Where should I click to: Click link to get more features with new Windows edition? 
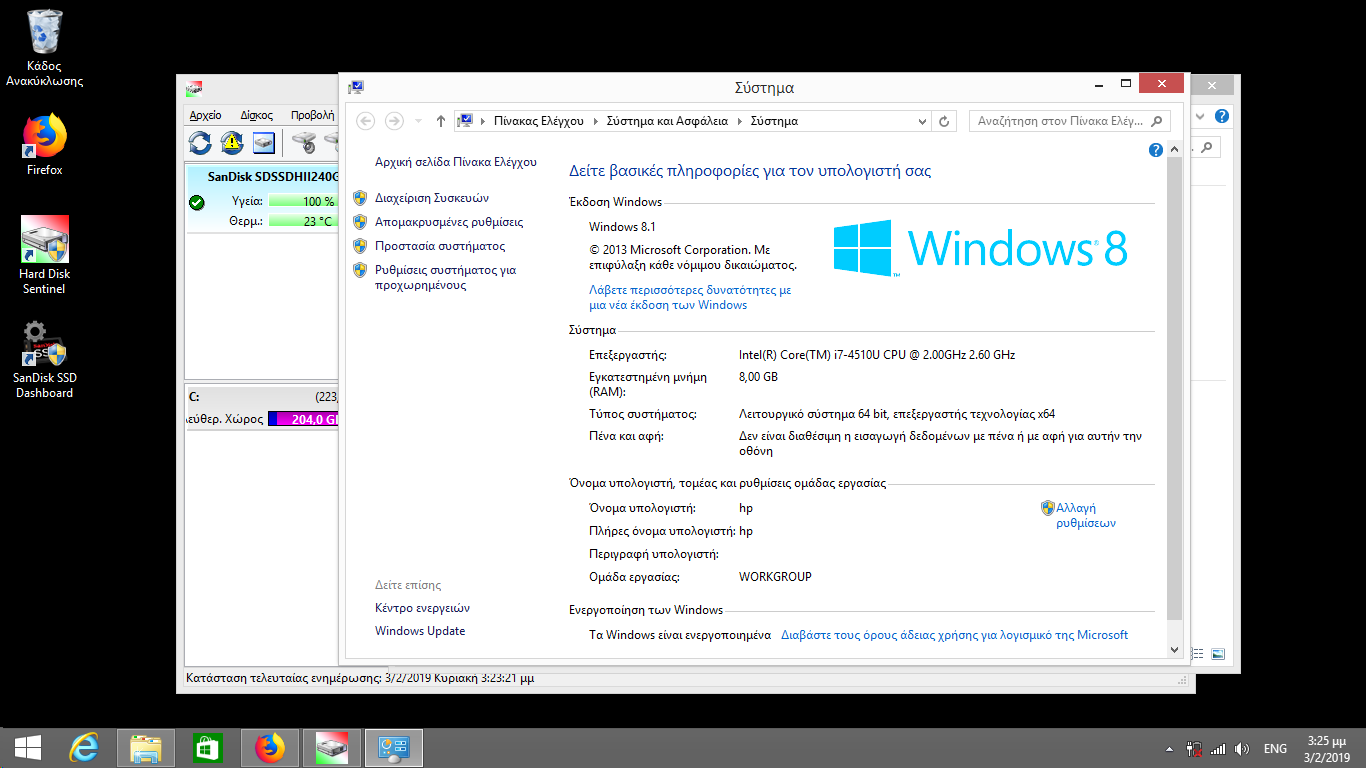(690, 297)
